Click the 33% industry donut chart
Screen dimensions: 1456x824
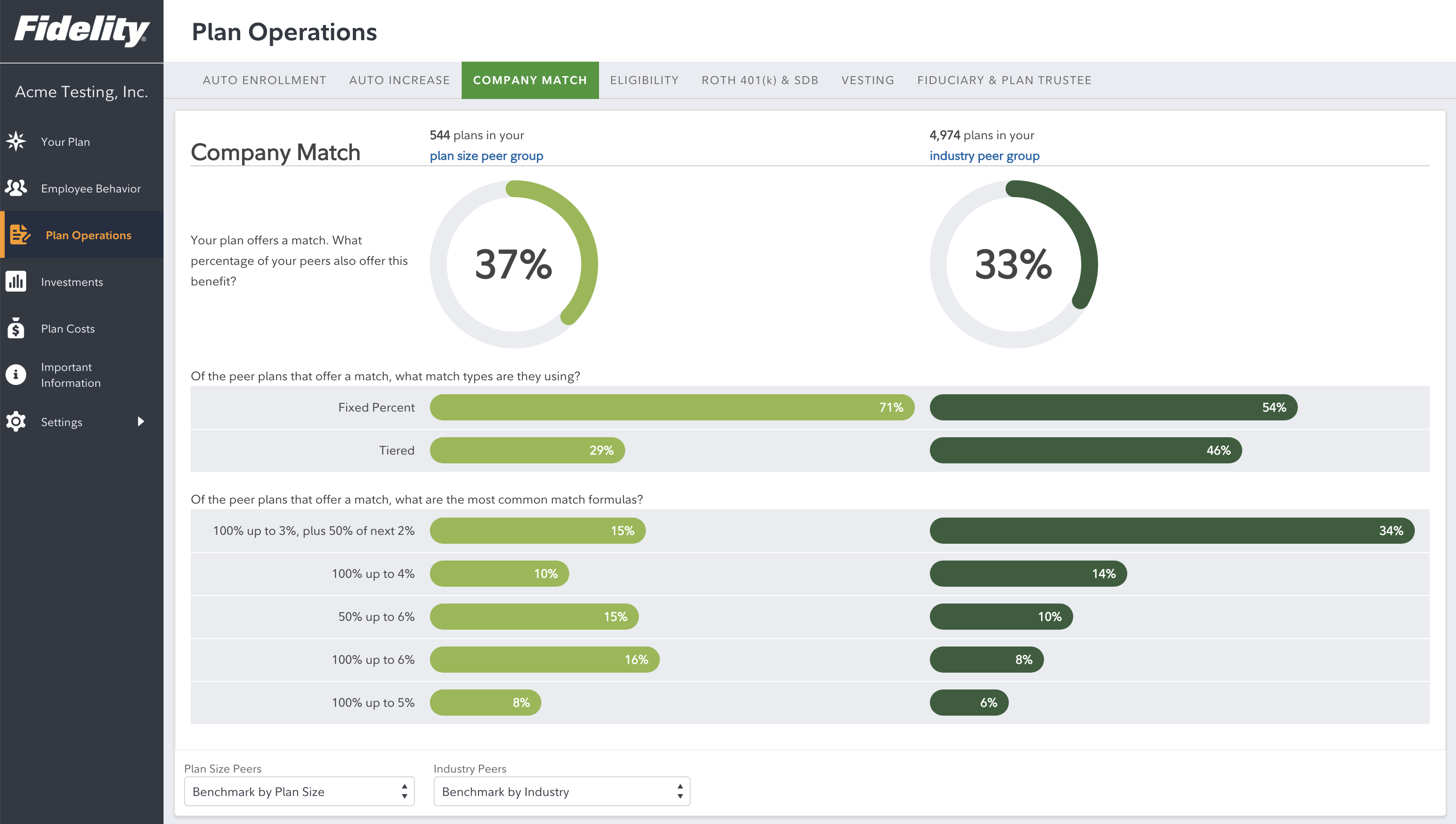tap(1014, 264)
